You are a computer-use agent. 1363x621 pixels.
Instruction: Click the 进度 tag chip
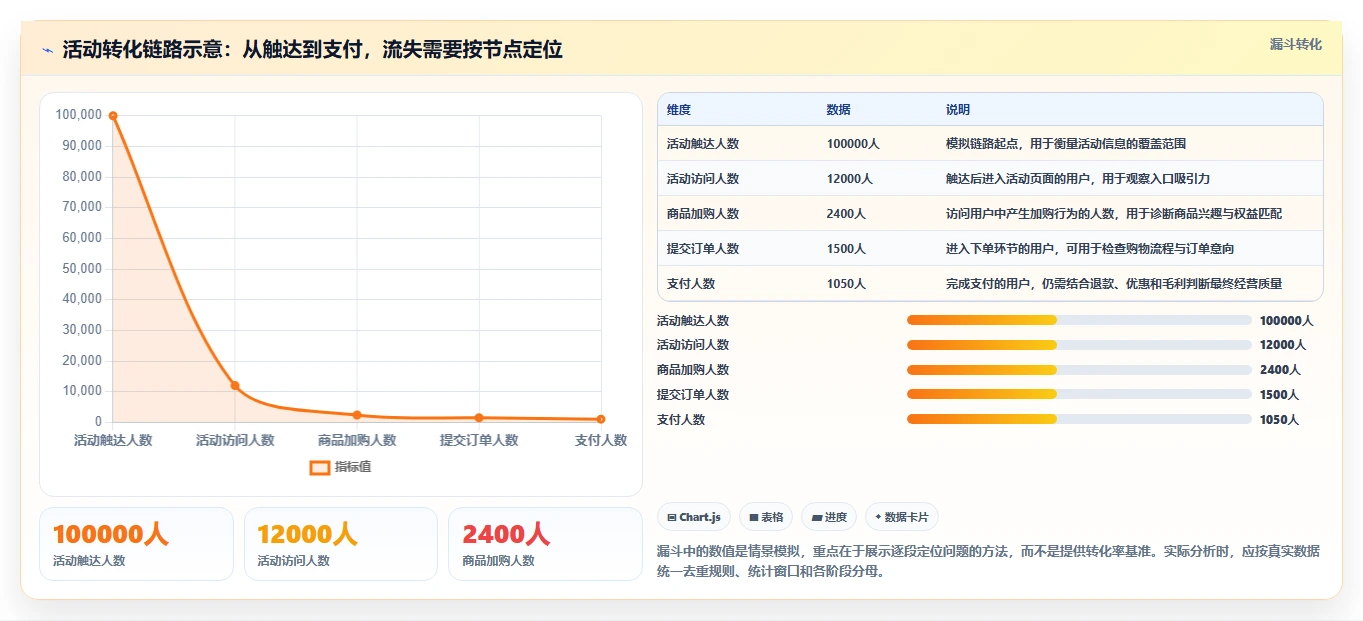click(829, 517)
